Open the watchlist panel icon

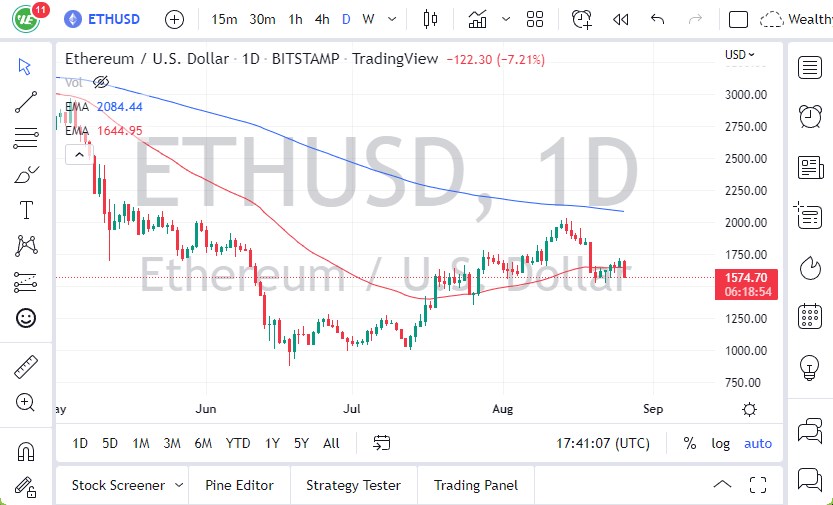tap(810, 67)
